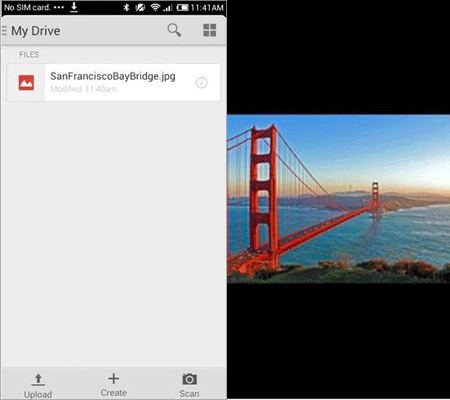Screen dimensions: 450x400
Task: Click the Scan label
Action: tap(189, 394)
